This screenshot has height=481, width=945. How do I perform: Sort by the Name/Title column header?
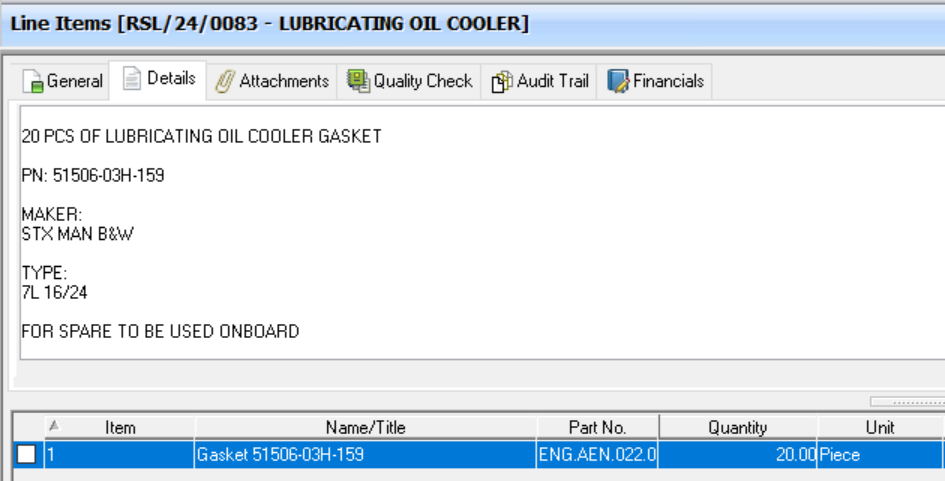click(365, 427)
